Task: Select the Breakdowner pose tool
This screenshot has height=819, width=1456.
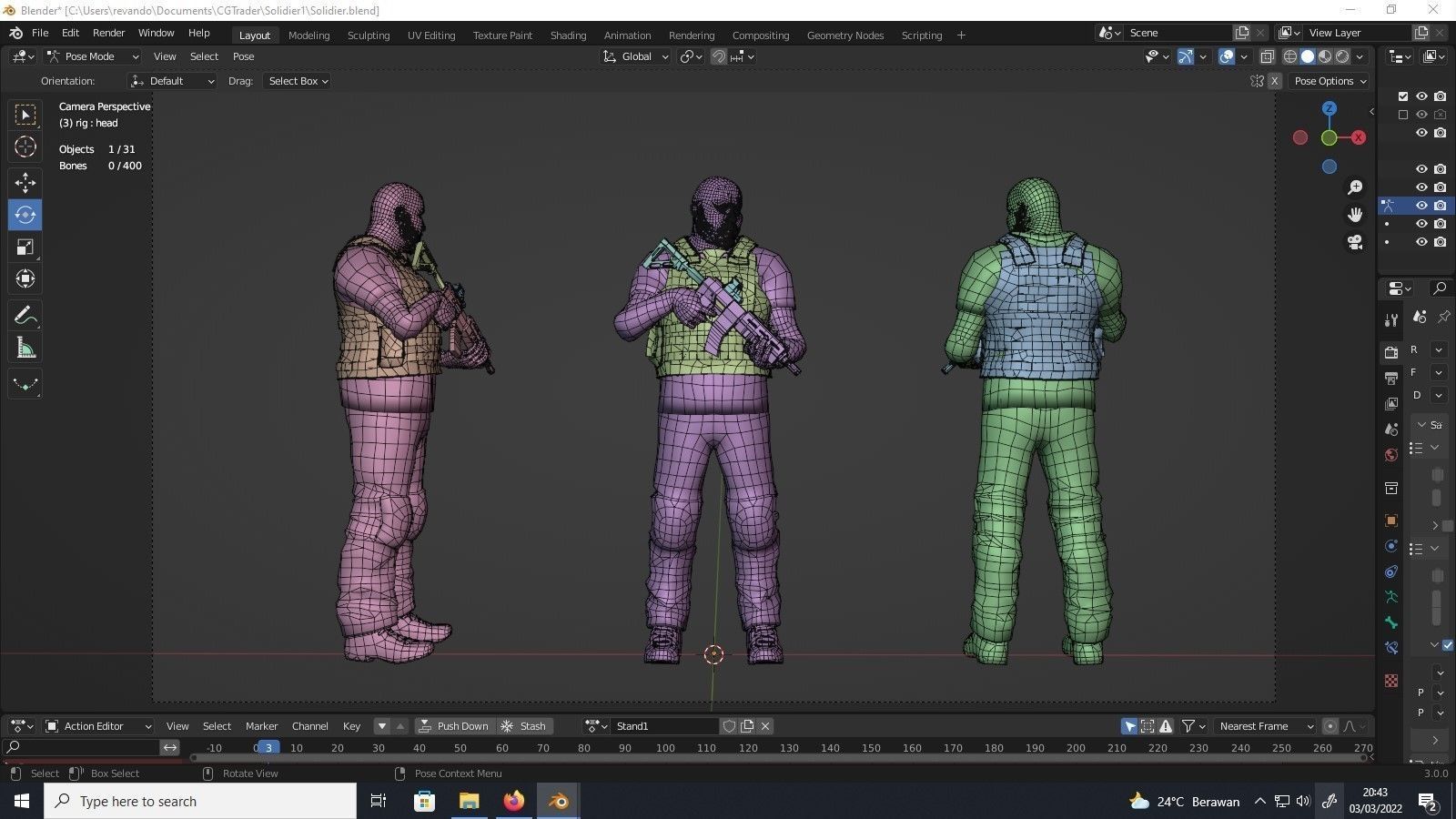Action: (x=25, y=384)
